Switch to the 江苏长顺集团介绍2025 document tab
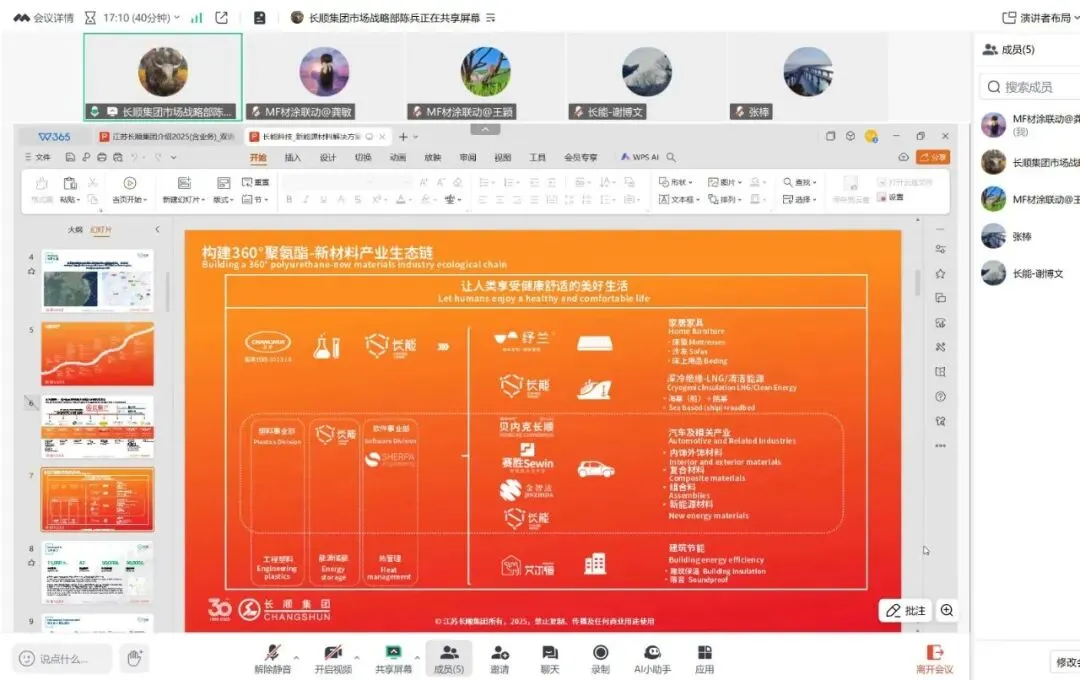Viewport: 1080px width, 680px height. point(167,136)
